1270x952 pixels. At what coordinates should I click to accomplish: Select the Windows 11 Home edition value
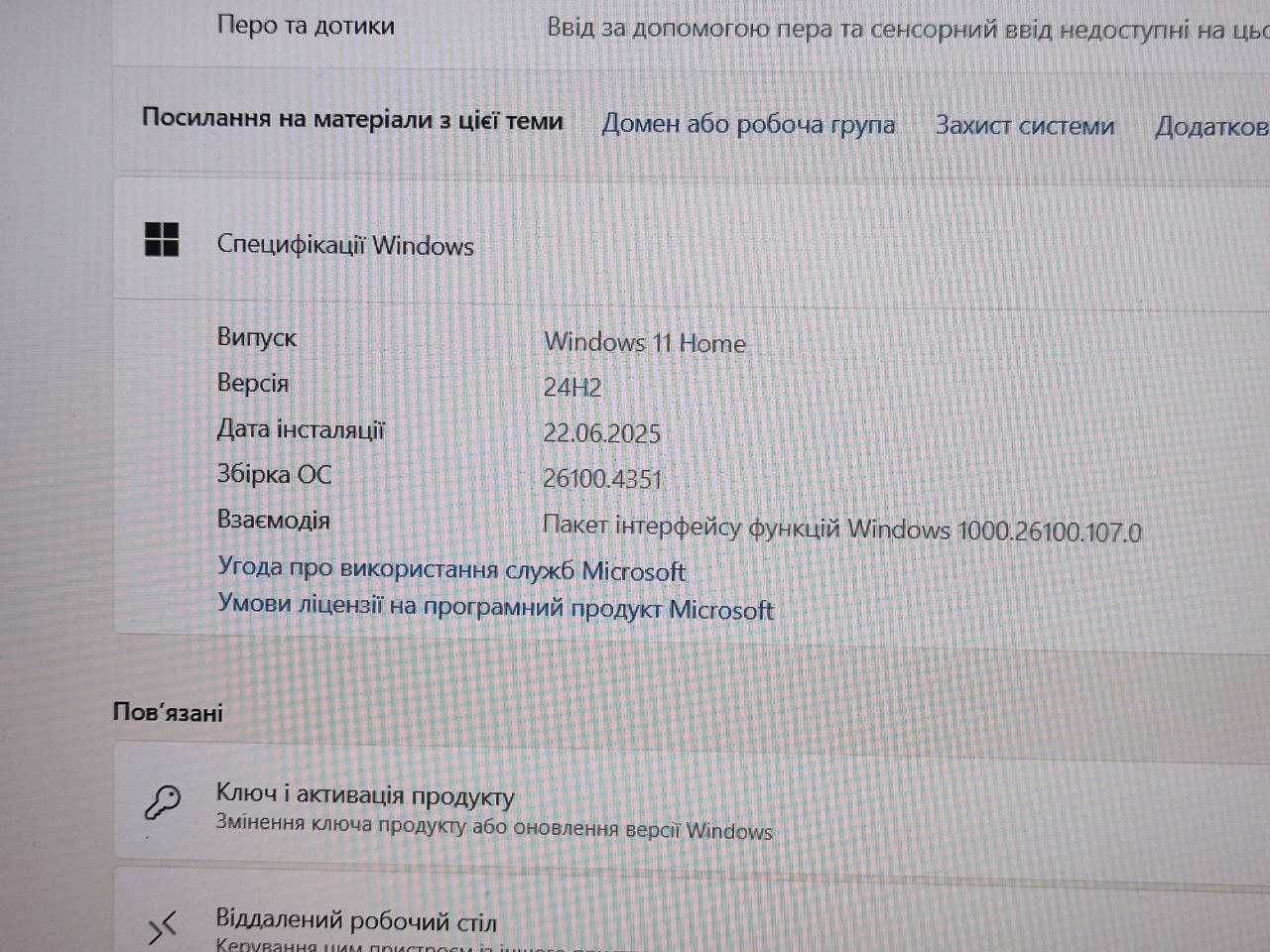point(645,343)
